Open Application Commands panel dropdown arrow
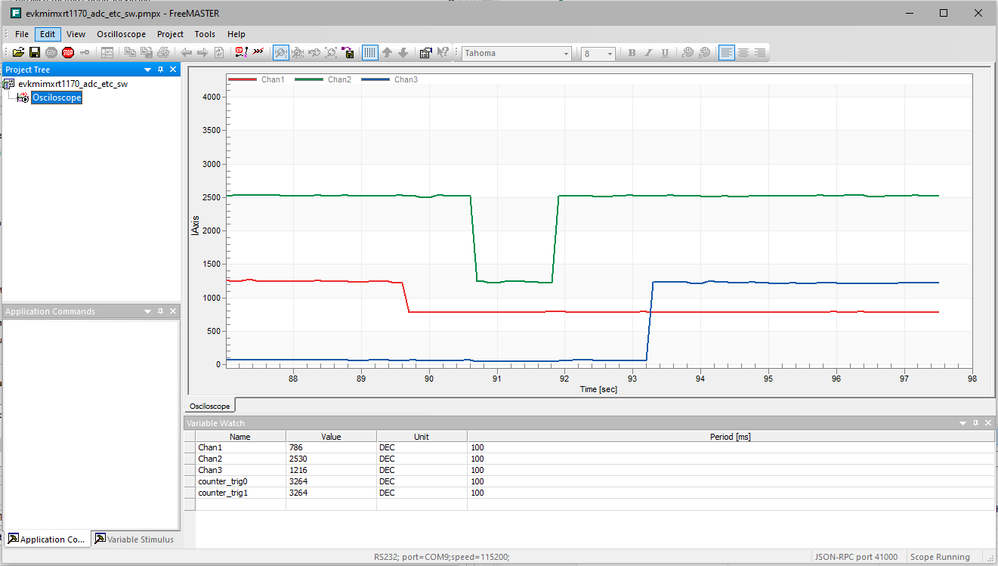The height and width of the screenshot is (566, 998). pos(148,311)
